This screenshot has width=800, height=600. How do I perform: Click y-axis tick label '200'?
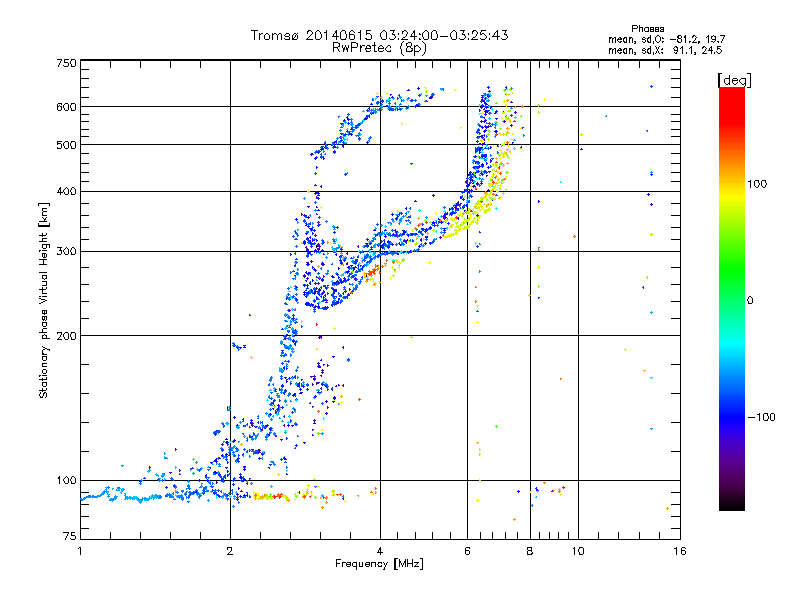pos(67,336)
